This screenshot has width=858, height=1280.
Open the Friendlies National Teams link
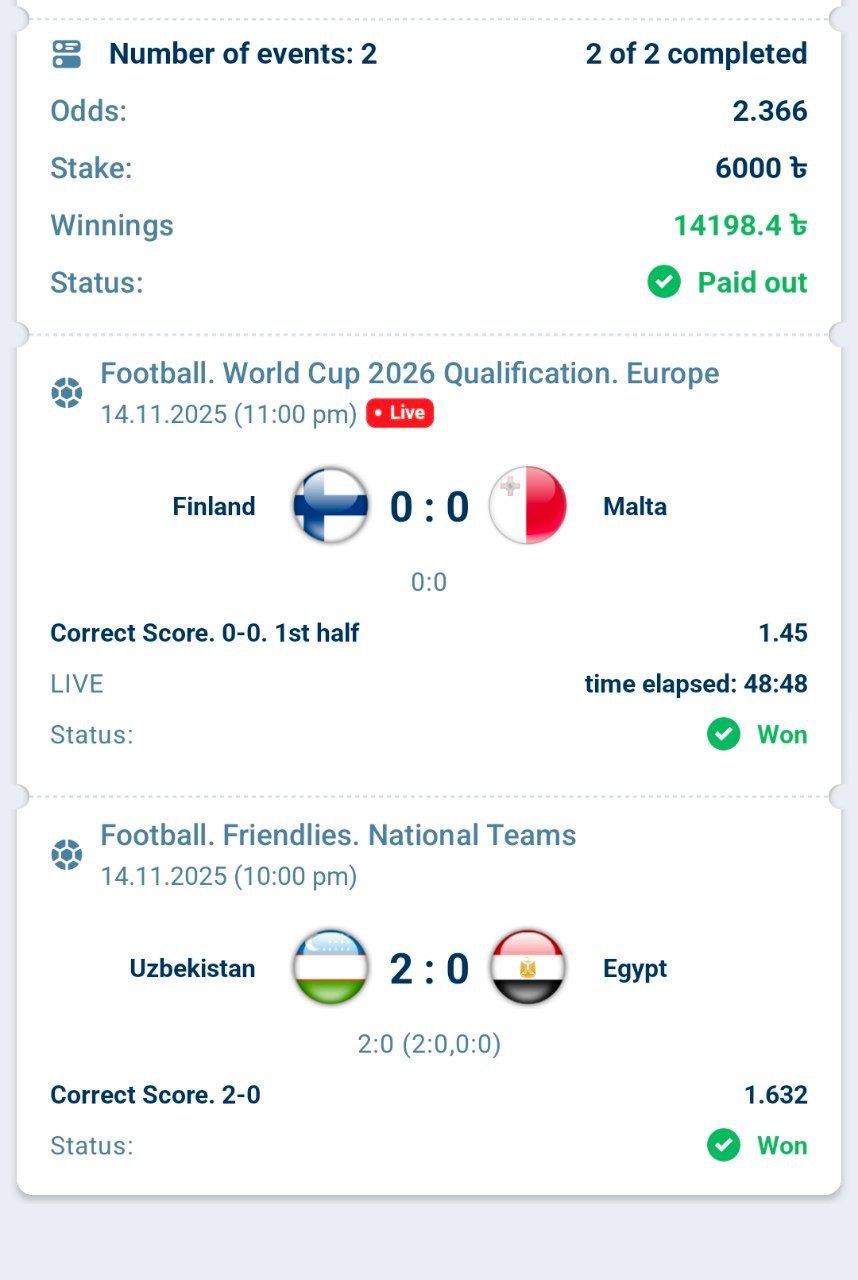pyautogui.click(x=338, y=835)
